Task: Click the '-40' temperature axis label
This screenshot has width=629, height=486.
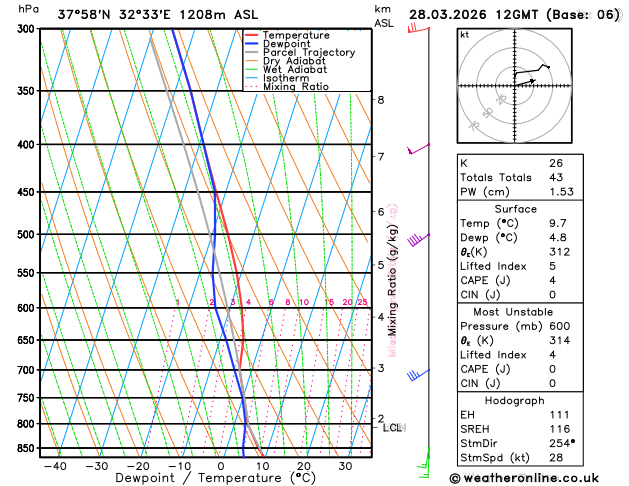Action: tap(55, 466)
